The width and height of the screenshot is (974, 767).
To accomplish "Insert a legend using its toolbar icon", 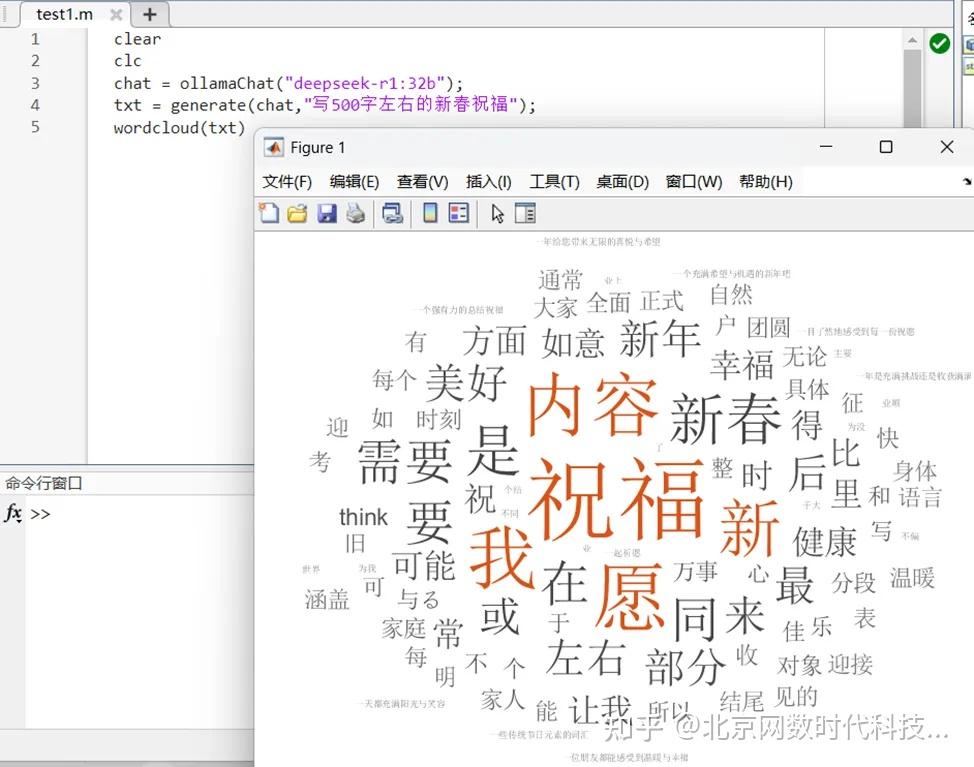I will 458,212.
